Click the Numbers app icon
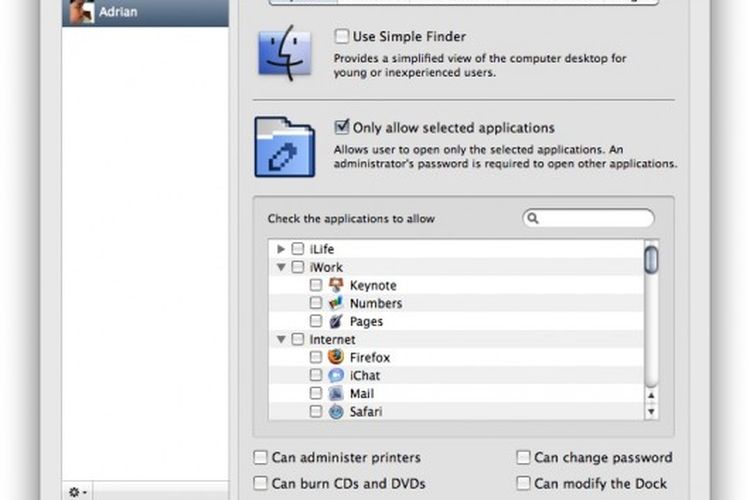The width and height of the screenshot is (750, 500). tap(336, 303)
